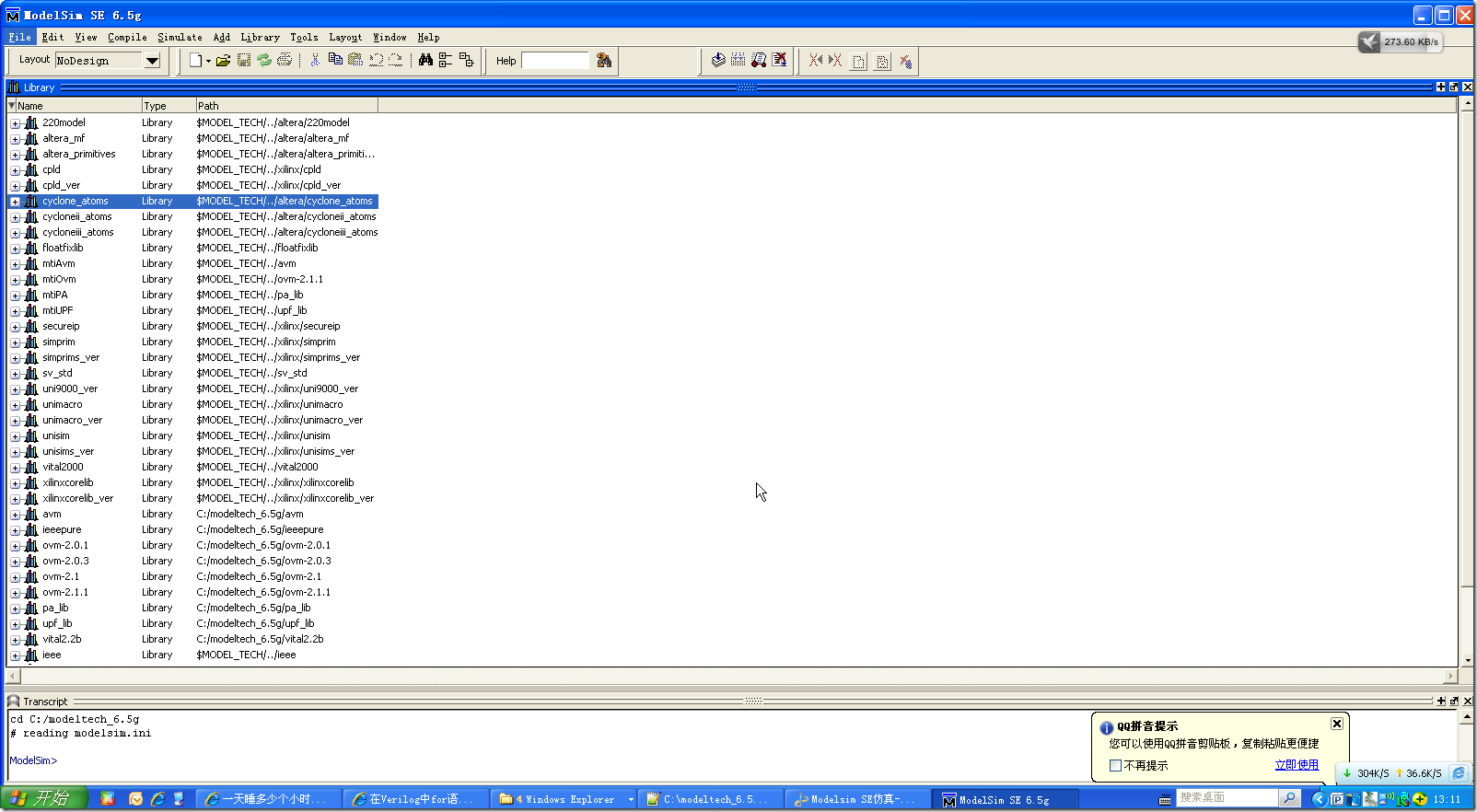The height and width of the screenshot is (812, 1477).
Task: Click the Open file folder icon
Action: (223, 61)
